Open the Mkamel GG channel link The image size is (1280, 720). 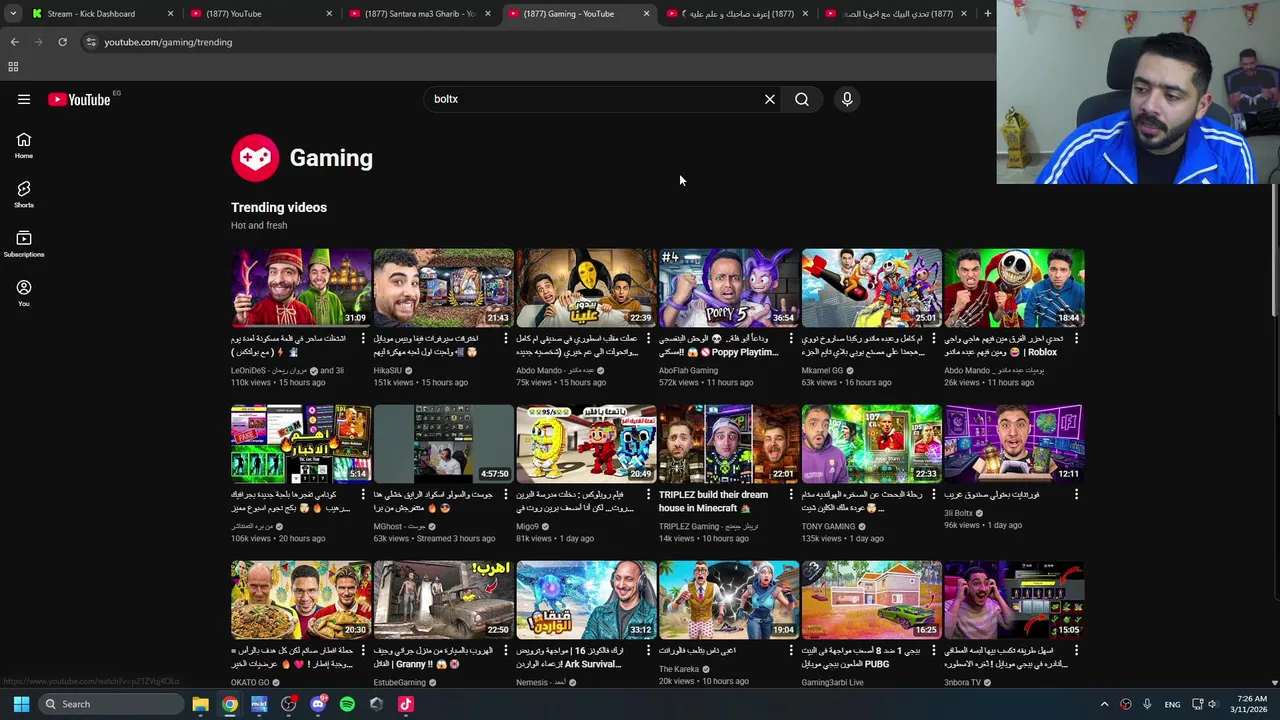coord(822,370)
